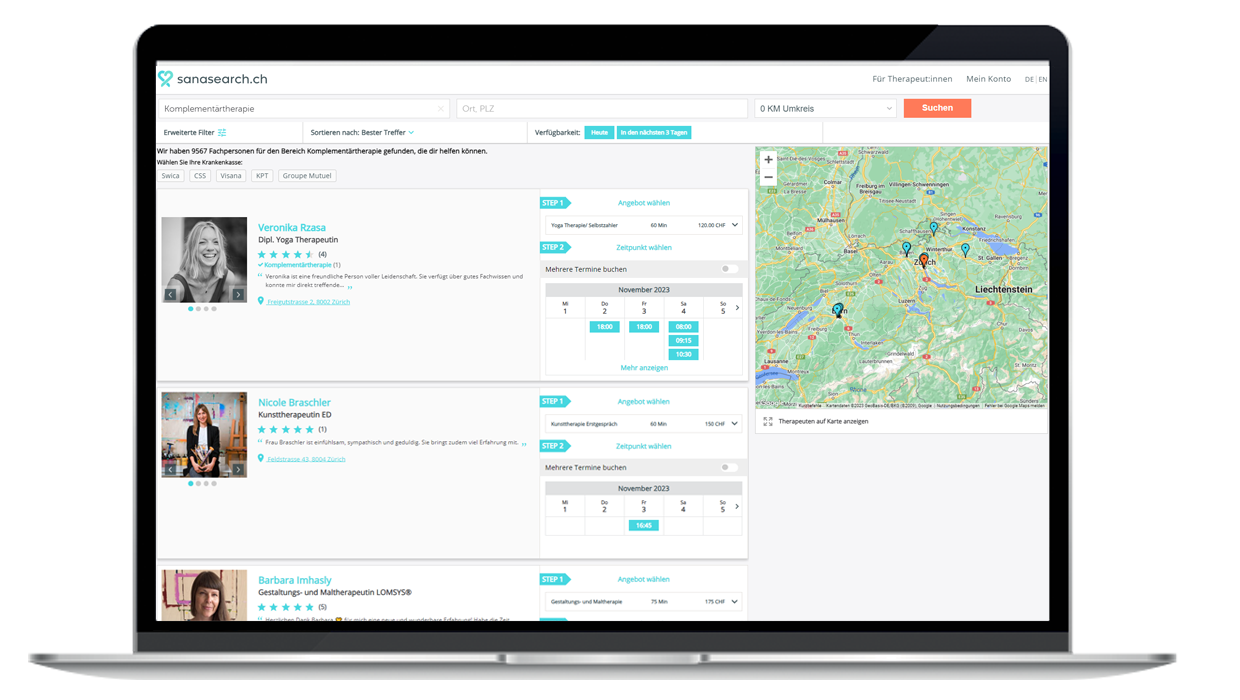Enable Mehrere Termine buchen for Veronika Rzasa
This screenshot has height=700, width=1240.
[730, 269]
